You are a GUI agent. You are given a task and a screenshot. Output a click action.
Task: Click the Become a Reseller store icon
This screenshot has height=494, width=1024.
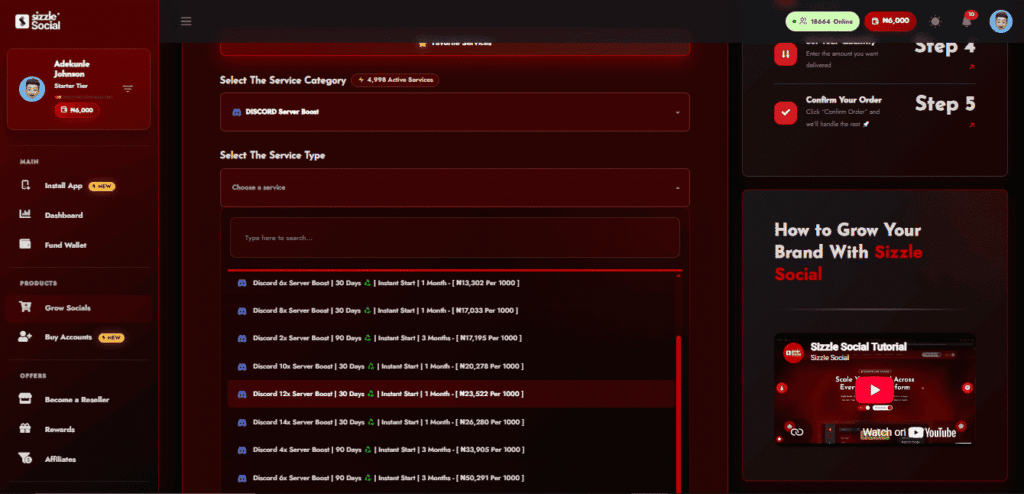25,399
